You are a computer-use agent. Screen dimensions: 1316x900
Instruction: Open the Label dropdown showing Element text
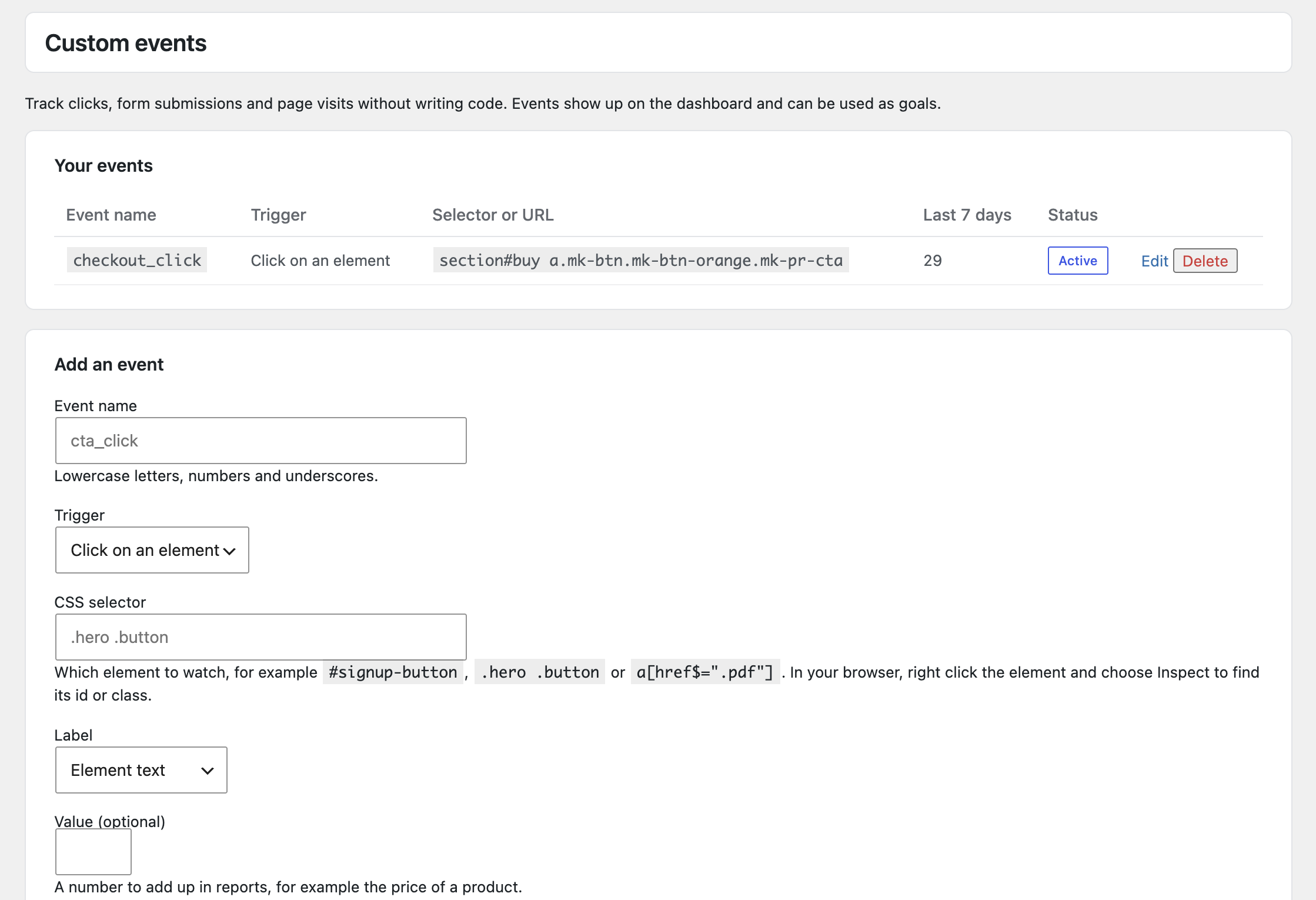[141, 770]
